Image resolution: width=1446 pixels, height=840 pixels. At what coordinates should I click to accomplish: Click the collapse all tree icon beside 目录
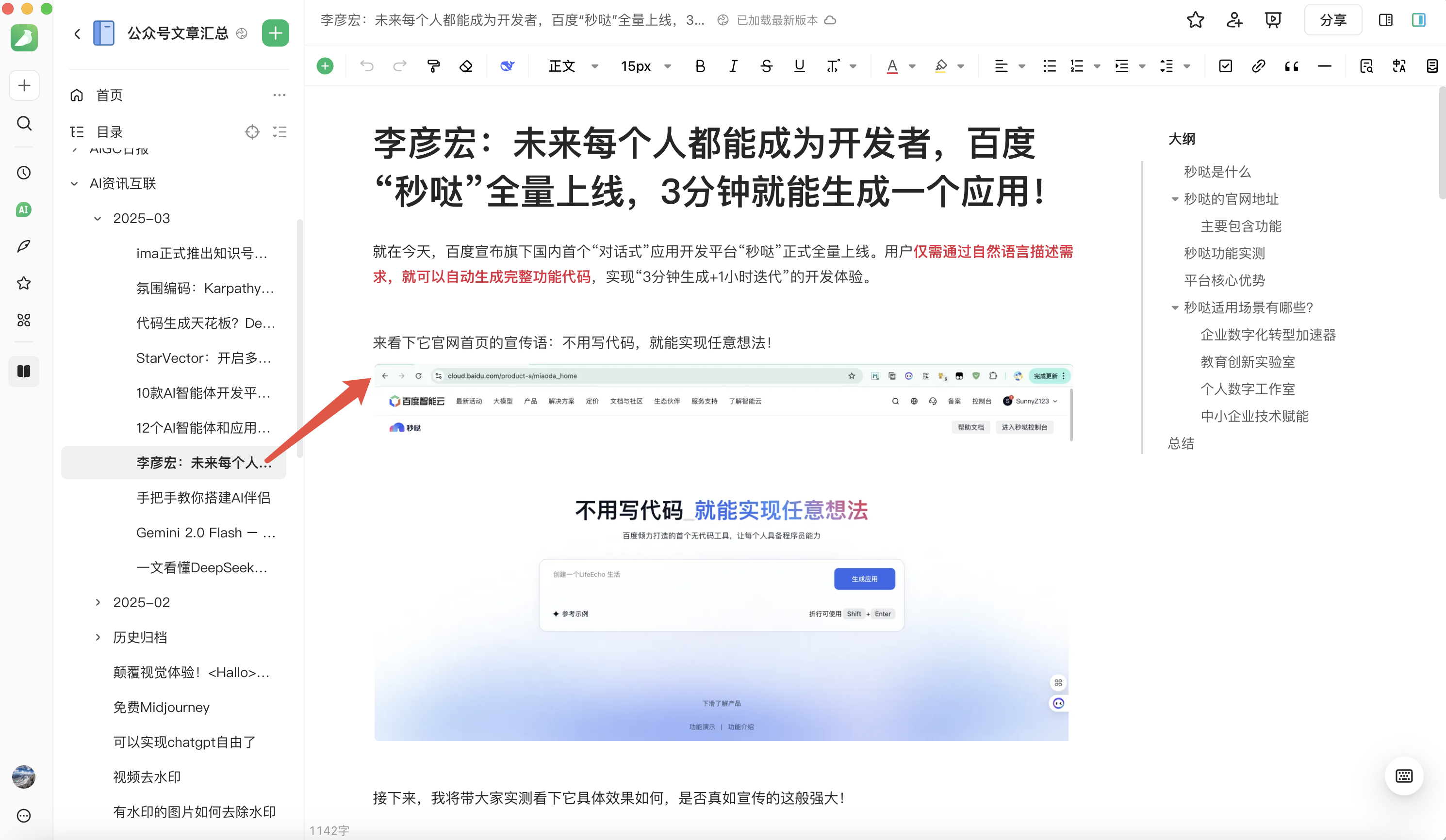(279, 132)
